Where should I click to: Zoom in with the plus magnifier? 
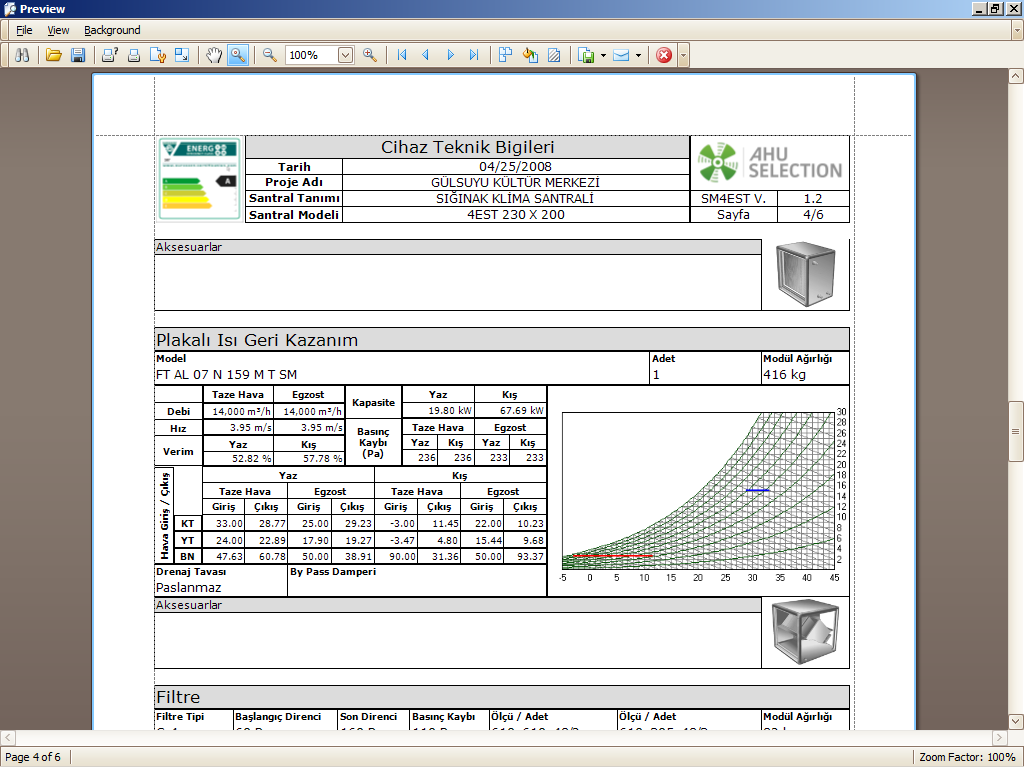pyautogui.click(x=370, y=55)
